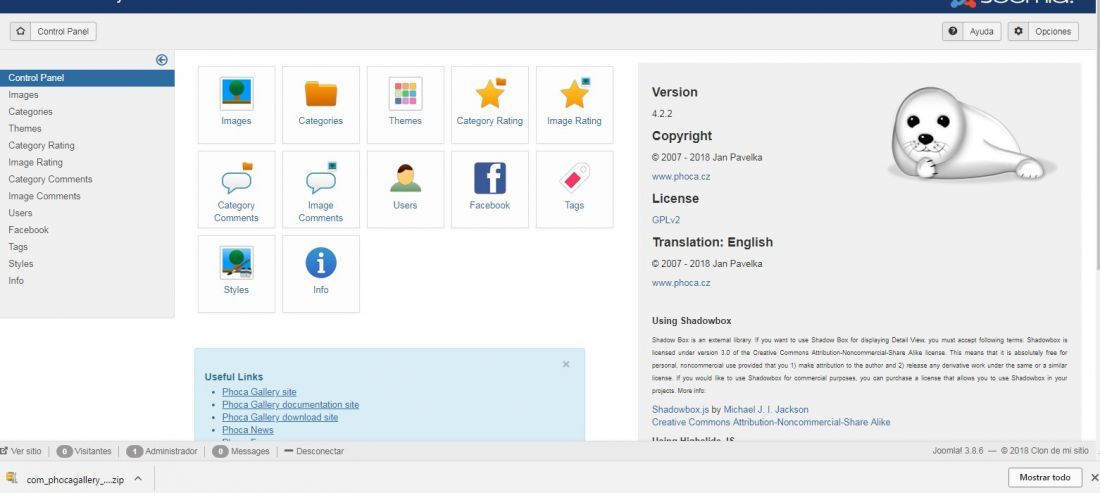Open the Themes icon tile
The height and width of the screenshot is (493, 1100).
[x=405, y=104]
